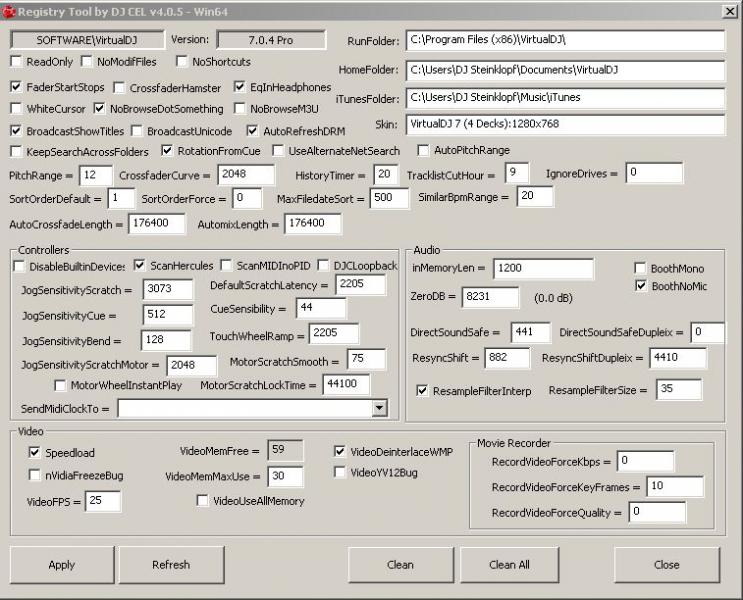The width and height of the screenshot is (743, 600).
Task: Click the Refresh button
Action: 172,564
